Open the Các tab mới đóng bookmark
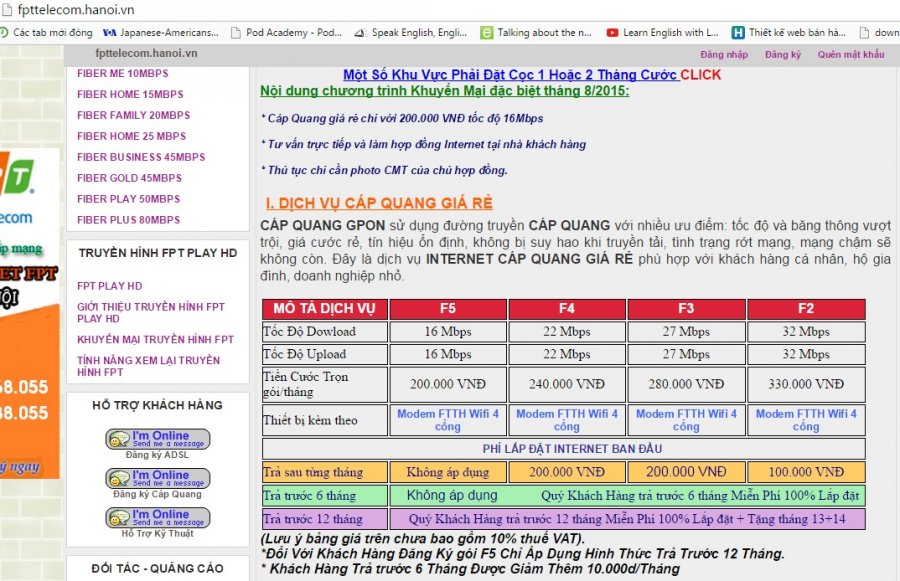900x581 pixels. (x=46, y=33)
